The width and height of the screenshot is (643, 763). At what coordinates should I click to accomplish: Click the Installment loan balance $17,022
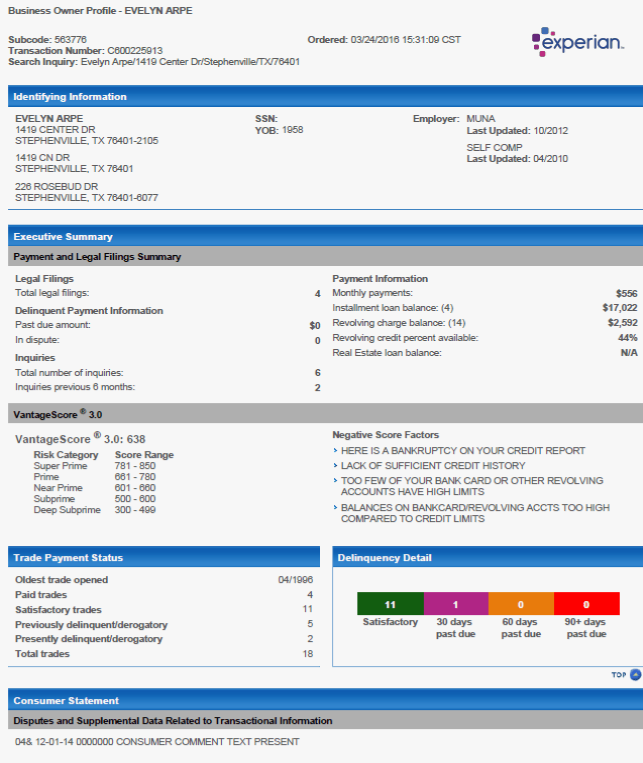(620, 308)
